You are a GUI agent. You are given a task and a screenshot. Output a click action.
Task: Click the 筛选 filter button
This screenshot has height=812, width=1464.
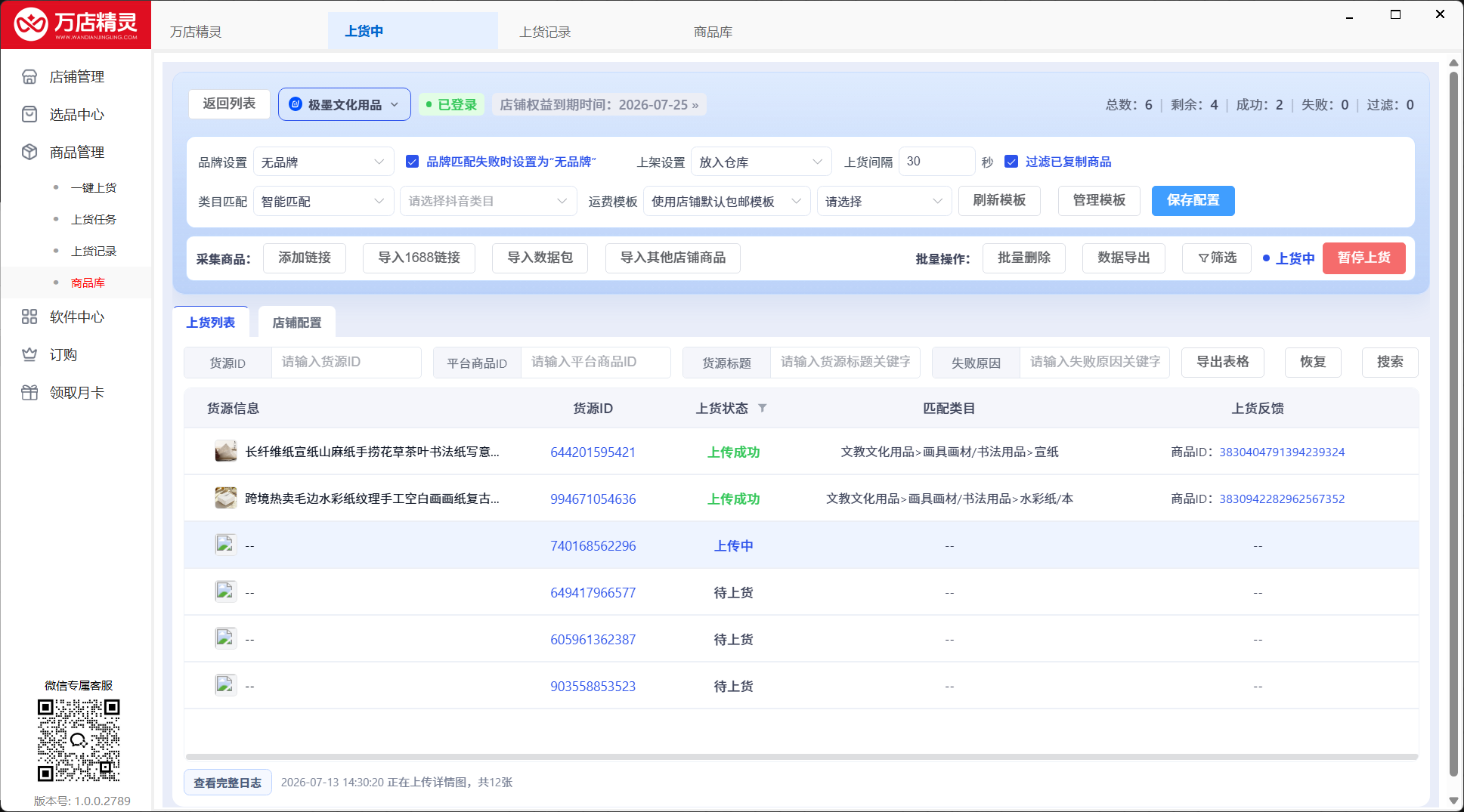(x=1217, y=258)
